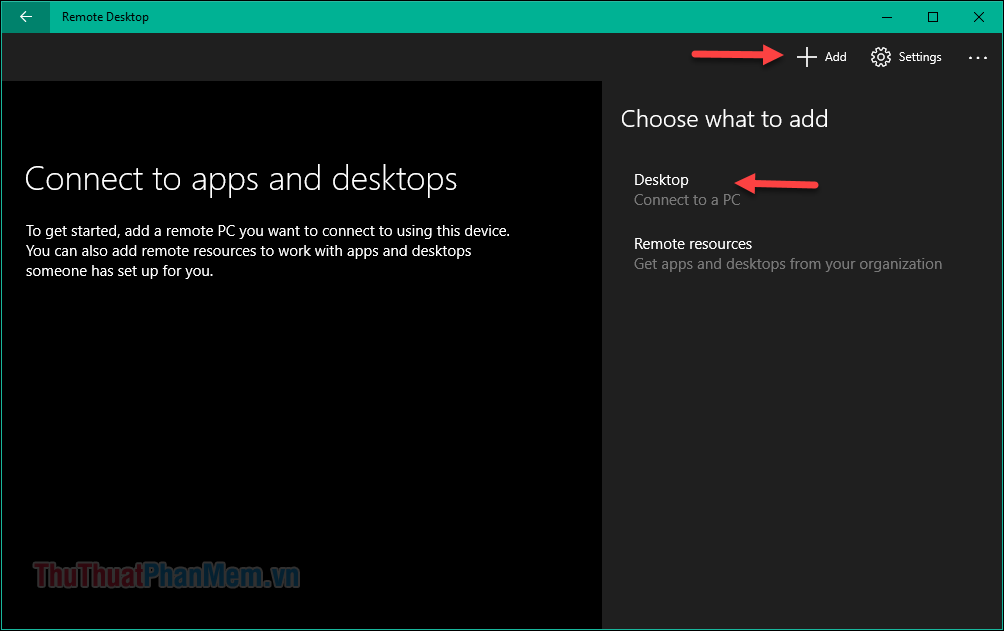Click Get apps and desktops from your organization

click(787, 263)
